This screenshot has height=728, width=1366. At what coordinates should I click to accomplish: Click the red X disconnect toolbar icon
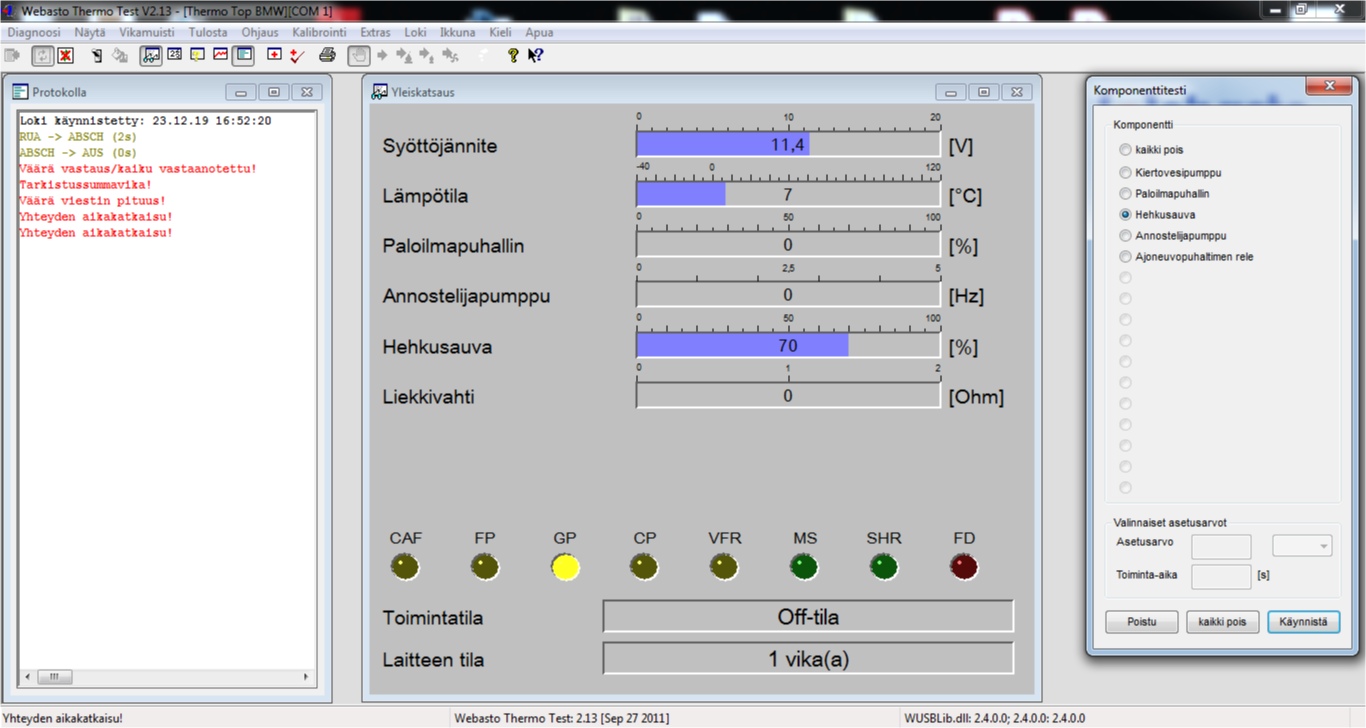[65, 56]
